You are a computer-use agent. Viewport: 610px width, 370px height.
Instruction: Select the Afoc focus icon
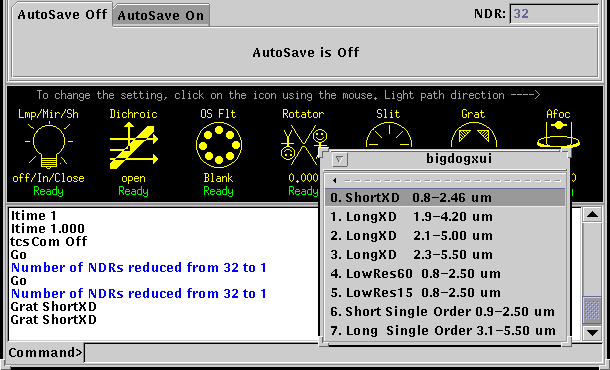pyautogui.click(x=558, y=134)
